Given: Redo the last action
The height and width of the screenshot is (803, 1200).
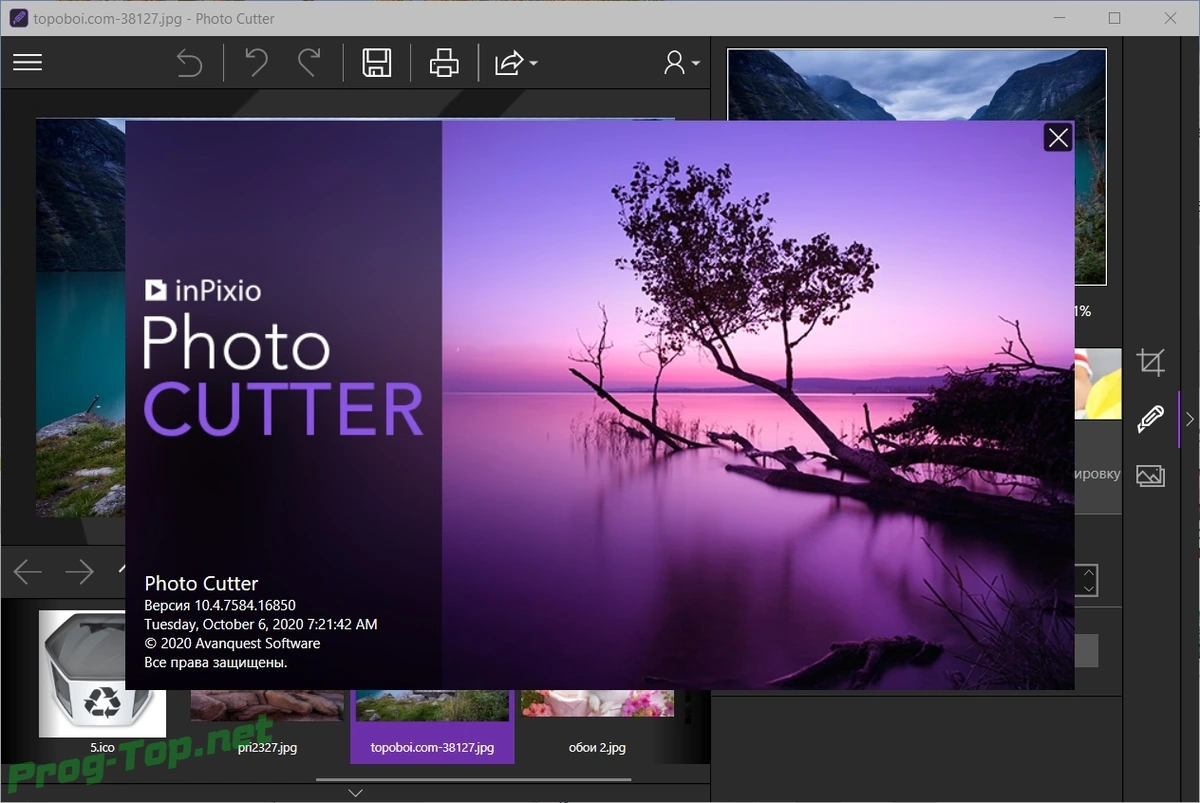Looking at the screenshot, I should tap(309, 63).
